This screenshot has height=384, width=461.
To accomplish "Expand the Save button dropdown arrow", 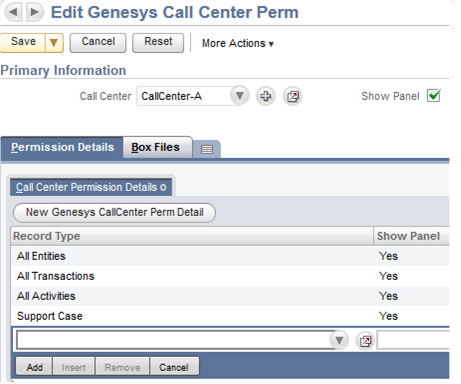I will (x=54, y=43).
